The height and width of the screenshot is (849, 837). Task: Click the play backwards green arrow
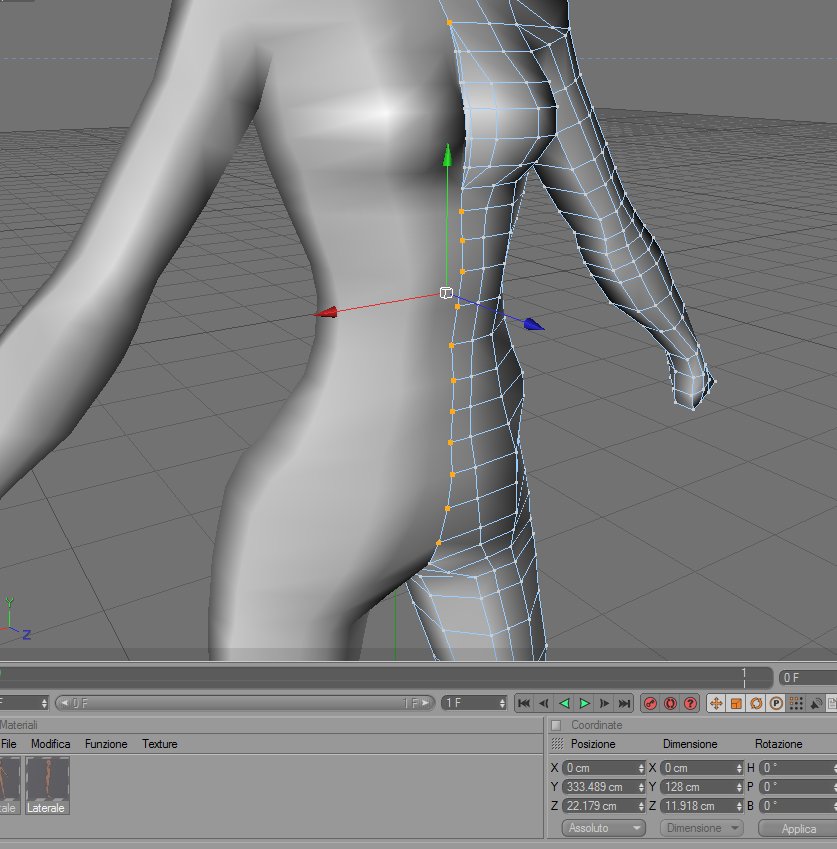click(x=564, y=703)
